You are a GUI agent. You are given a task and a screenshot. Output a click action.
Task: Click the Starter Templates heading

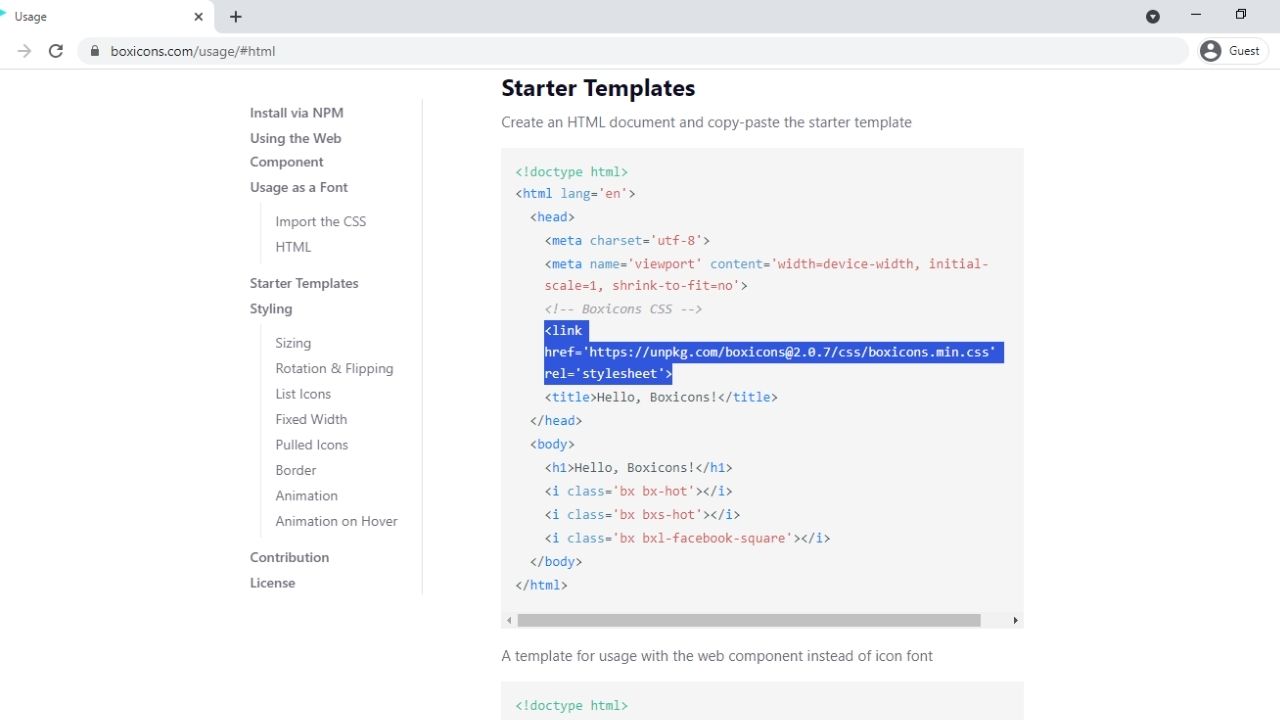(598, 88)
